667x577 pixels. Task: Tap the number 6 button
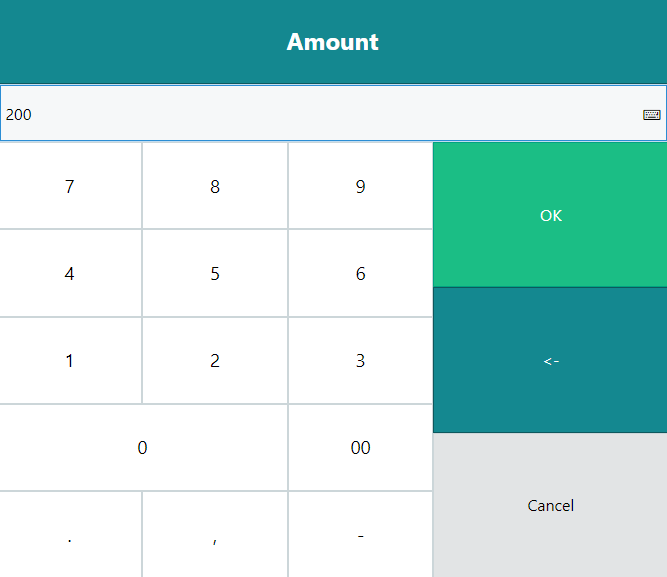[x=360, y=274]
